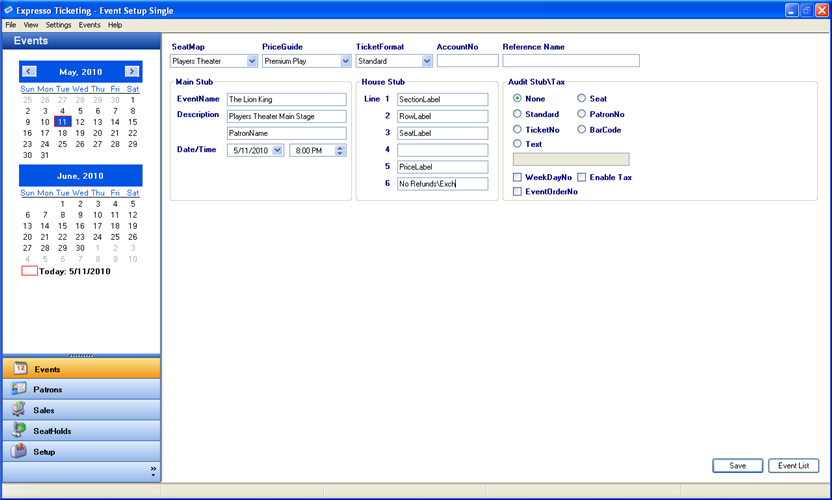Click the Save button
The width and height of the screenshot is (832, 500).
737,466
